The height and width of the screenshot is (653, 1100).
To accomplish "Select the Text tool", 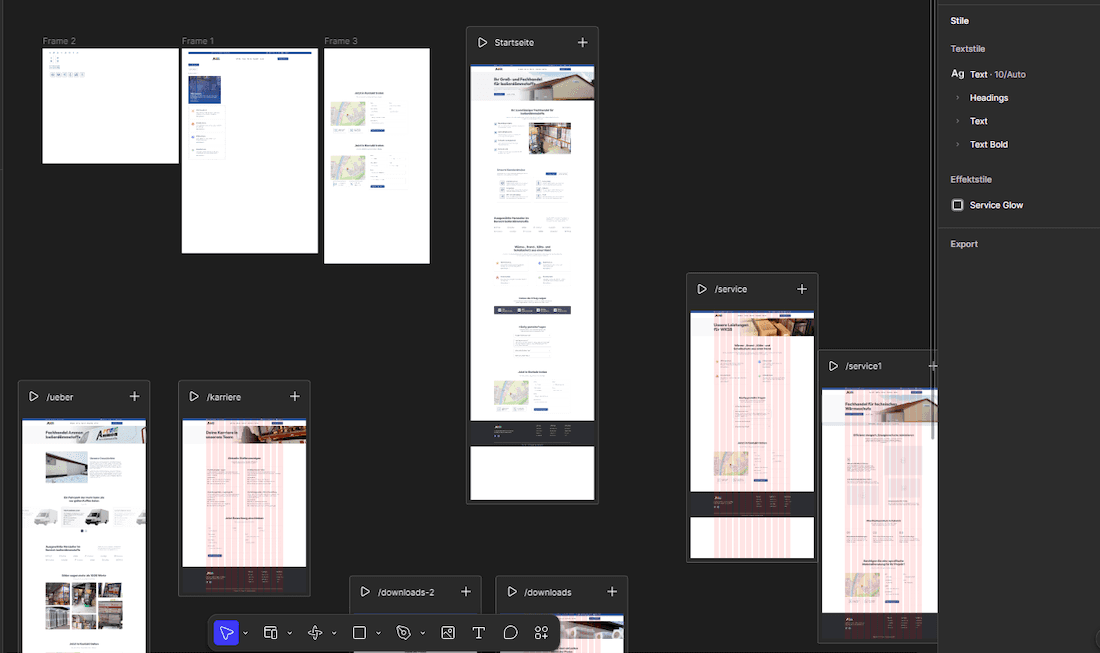I will pos(479,632).
